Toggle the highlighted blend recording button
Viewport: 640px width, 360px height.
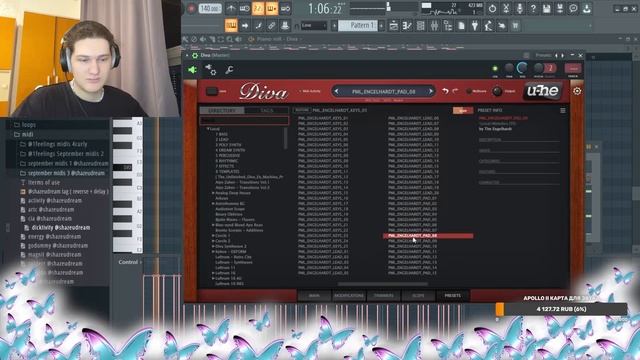point(272,8)
